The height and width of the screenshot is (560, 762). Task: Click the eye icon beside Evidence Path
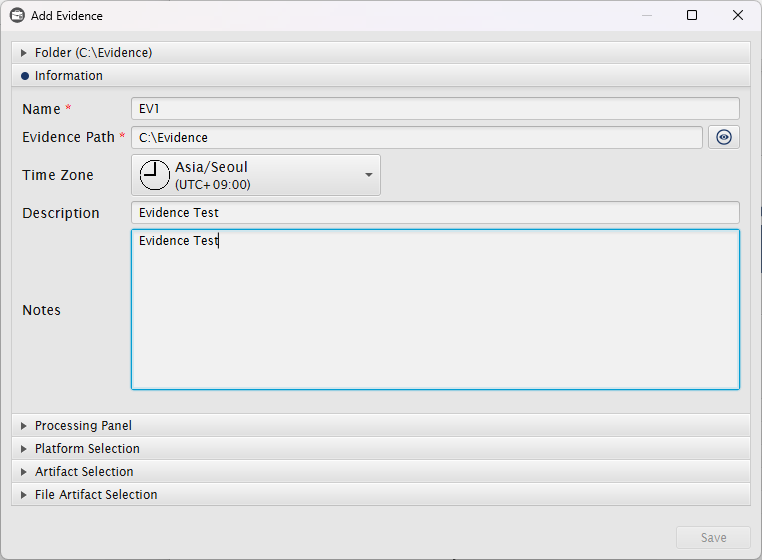pos(724,138)
